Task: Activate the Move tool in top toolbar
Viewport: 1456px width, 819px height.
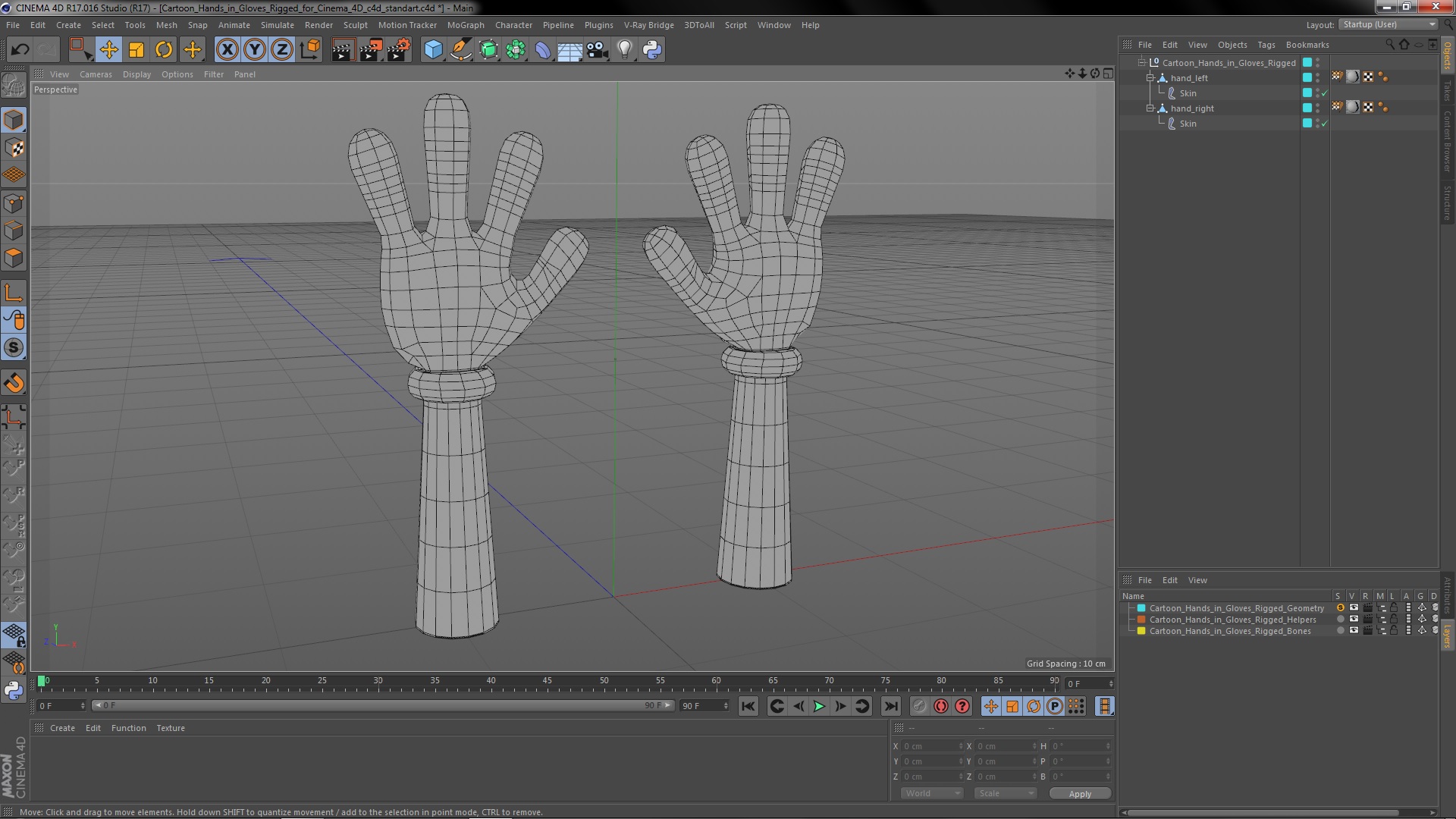Action: pyautogui.click(x=108, y=50)
